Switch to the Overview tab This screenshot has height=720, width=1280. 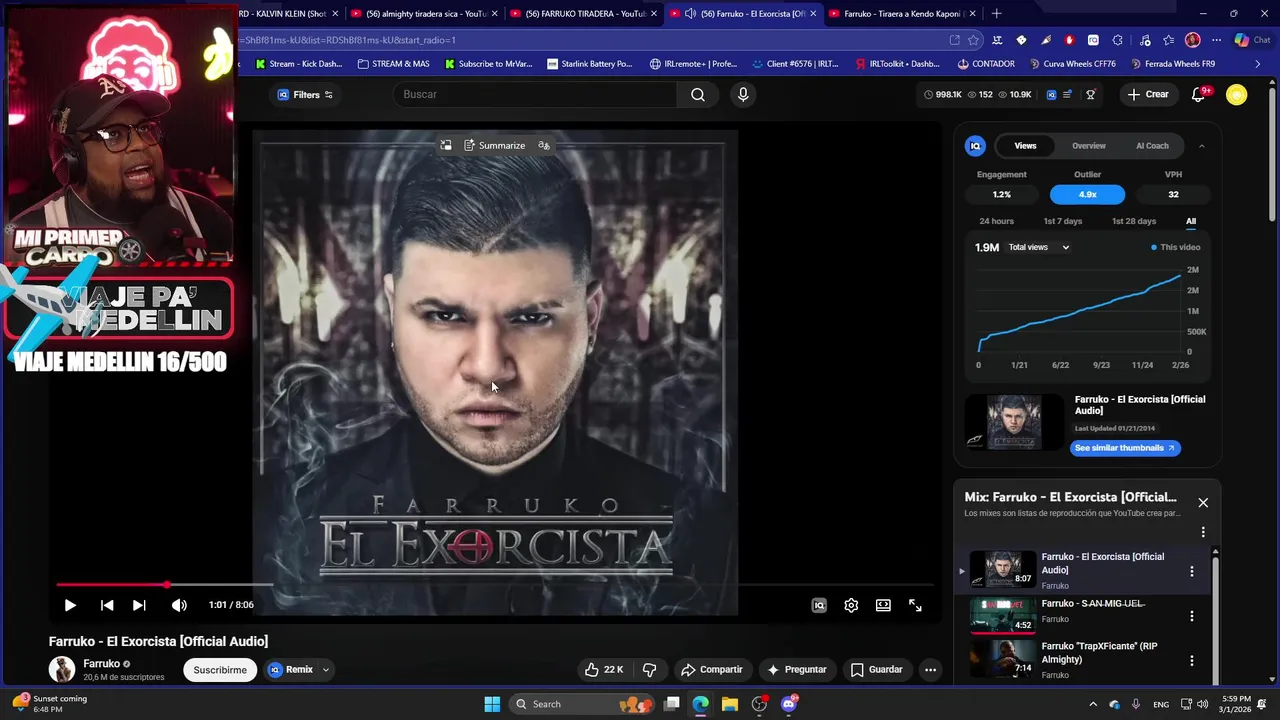click(x=1089, y=146)
